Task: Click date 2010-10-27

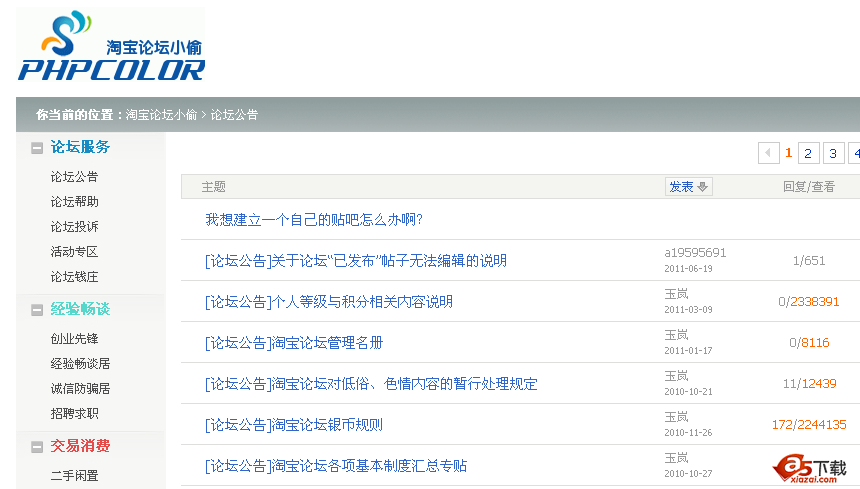Action: (x=688, y=474)
